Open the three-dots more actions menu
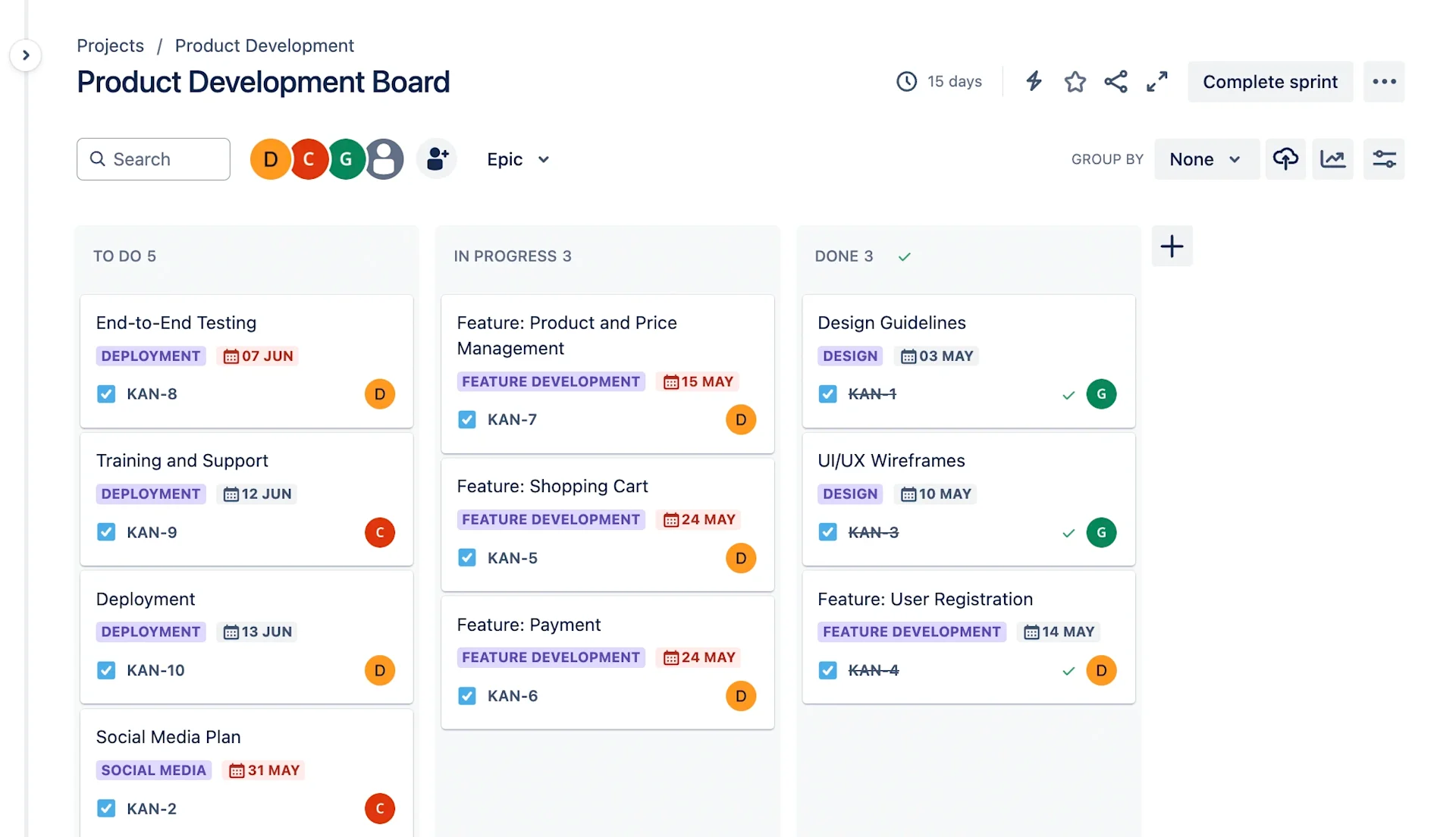Screen dimensions: 1456x837 click(x=1384, y=82)
